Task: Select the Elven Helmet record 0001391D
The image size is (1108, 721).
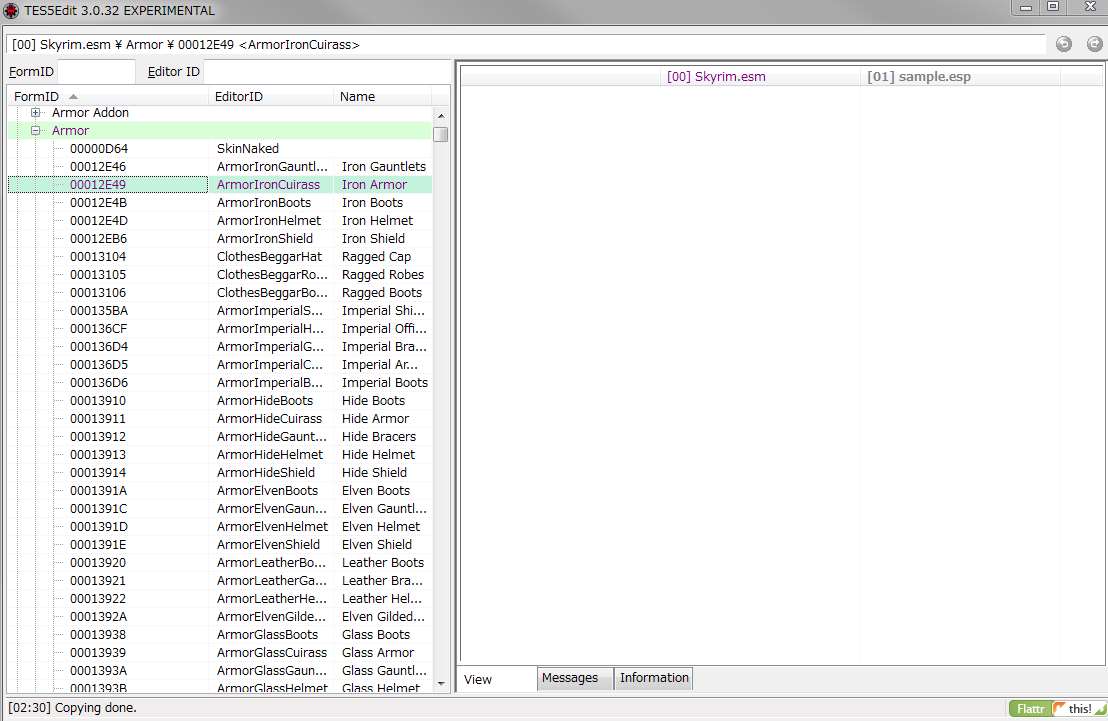Action: 220,527
